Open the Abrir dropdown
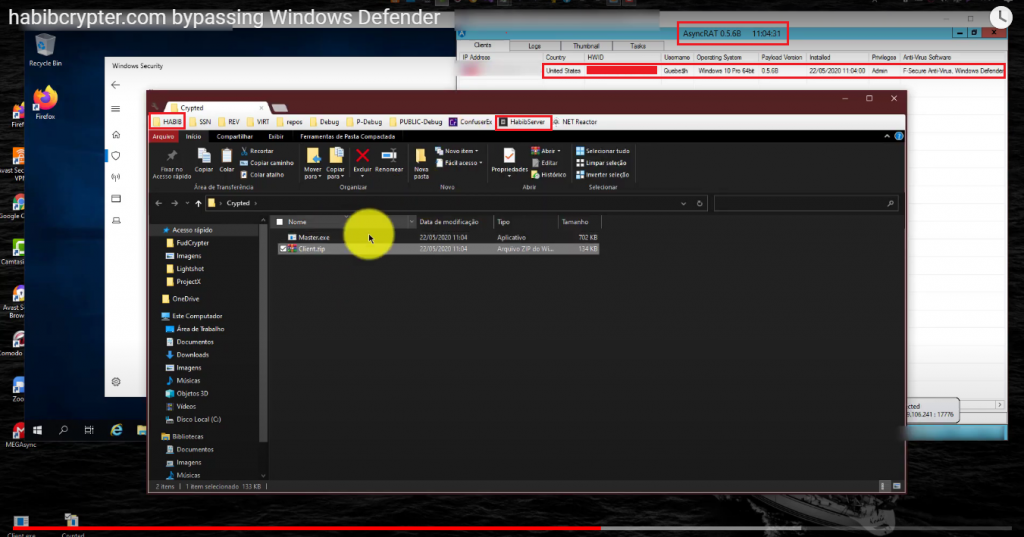This screenshot has height=537, width=1024. [546, 151]
